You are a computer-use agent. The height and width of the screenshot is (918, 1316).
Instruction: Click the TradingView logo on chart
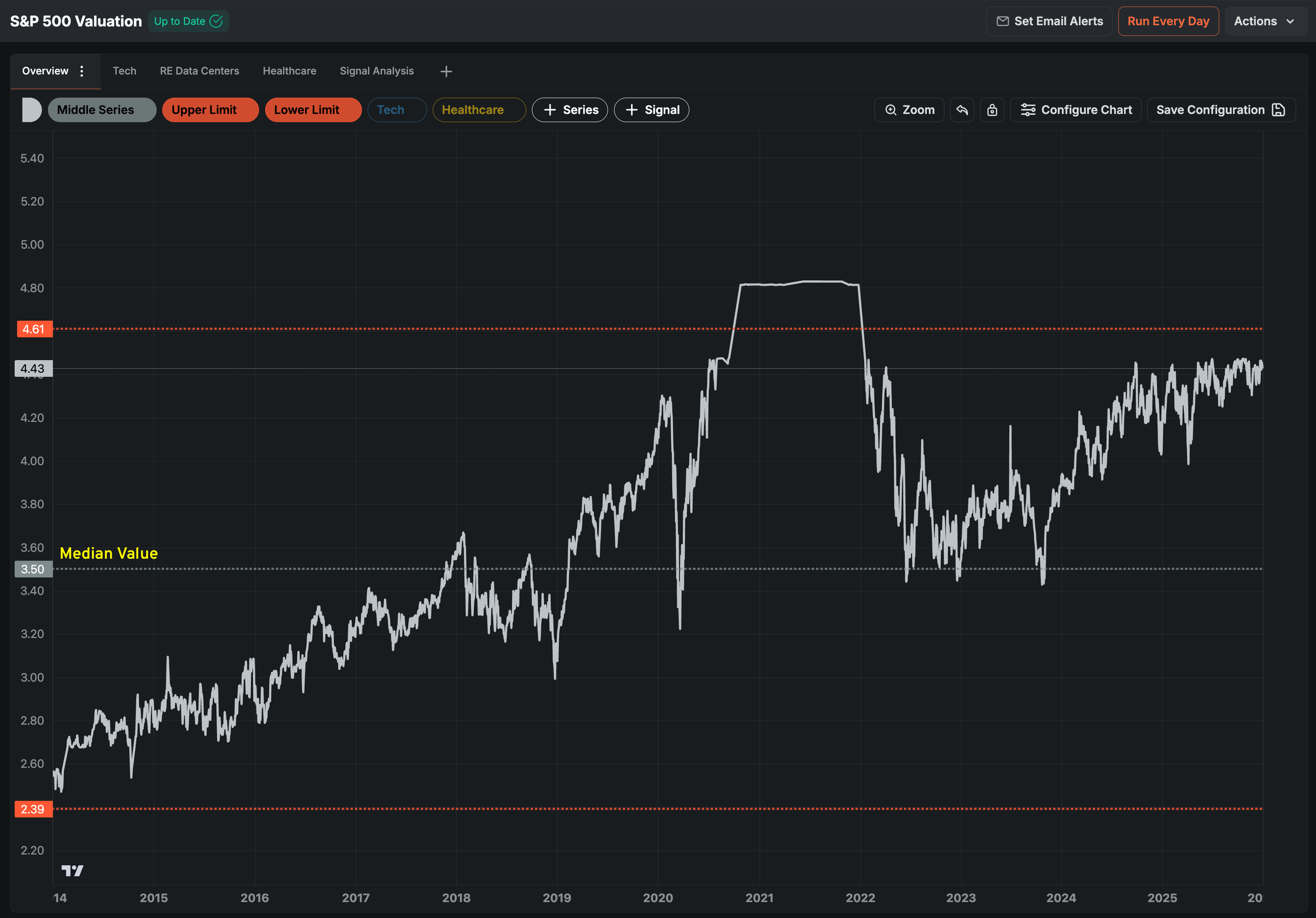tap(72, 871)
